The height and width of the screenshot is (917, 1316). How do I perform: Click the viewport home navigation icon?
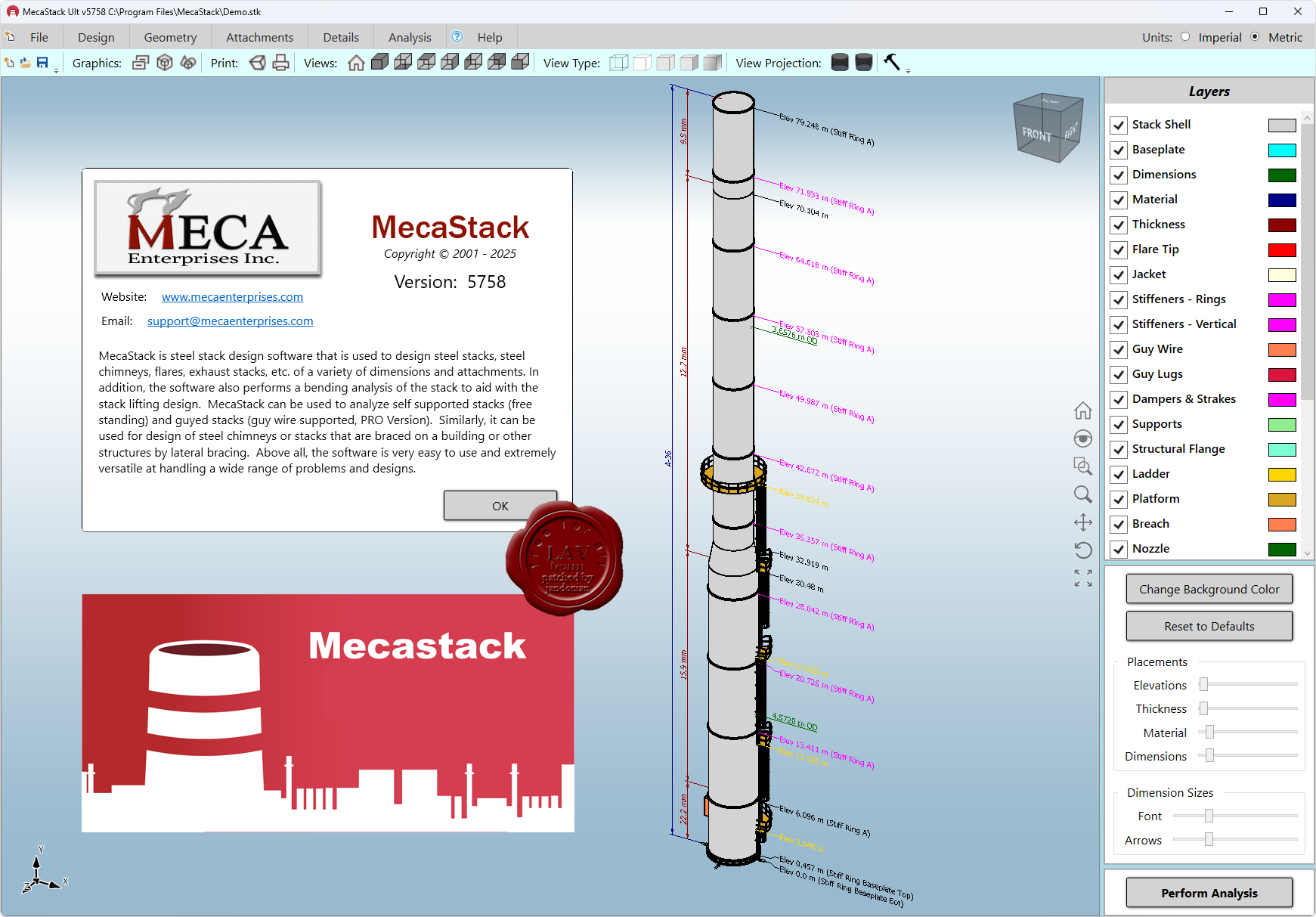(1083, 410)
